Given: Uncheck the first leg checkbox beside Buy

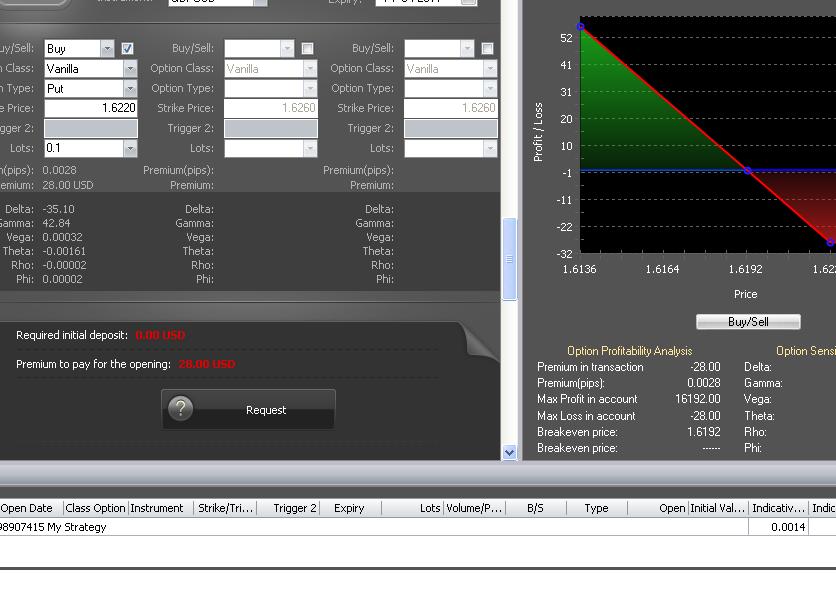Looking at the screenshot, I should click(127, 49).
